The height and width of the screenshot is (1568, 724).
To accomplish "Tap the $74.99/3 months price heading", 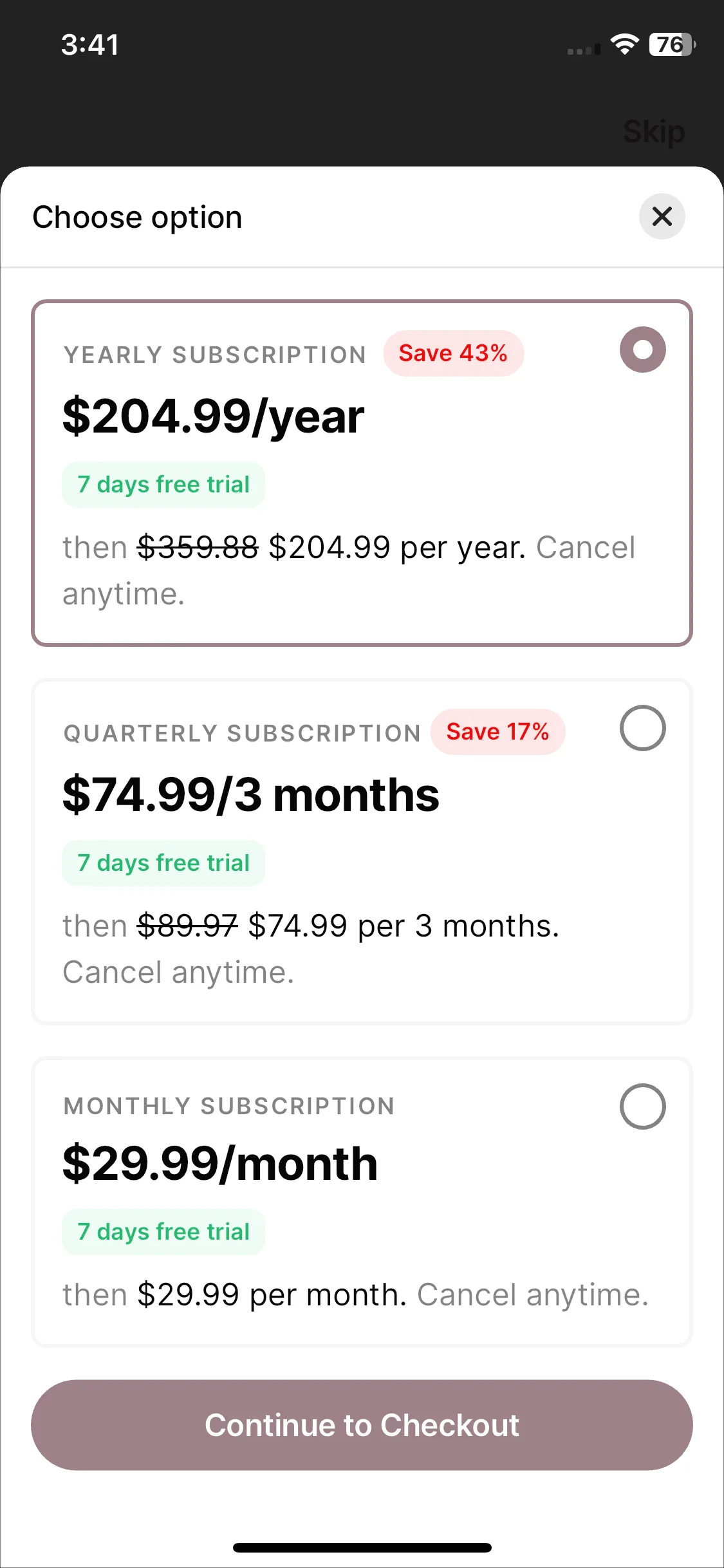I will pyautogui.click(x=251, y=796).
